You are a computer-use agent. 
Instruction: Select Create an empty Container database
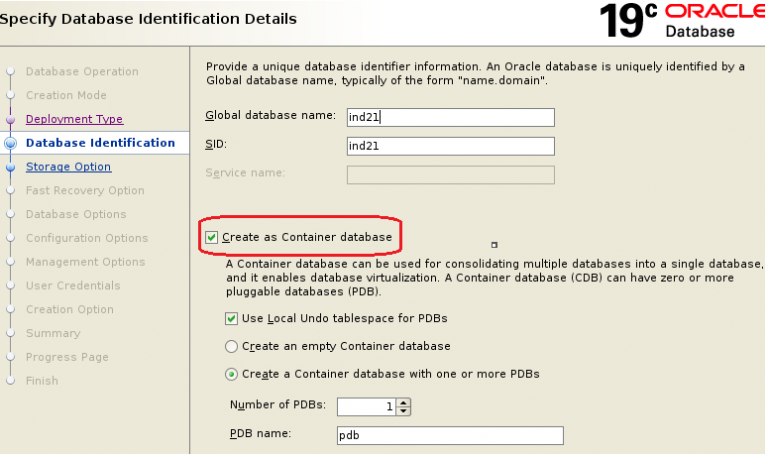pyautogui.click(x=233, y=346)
